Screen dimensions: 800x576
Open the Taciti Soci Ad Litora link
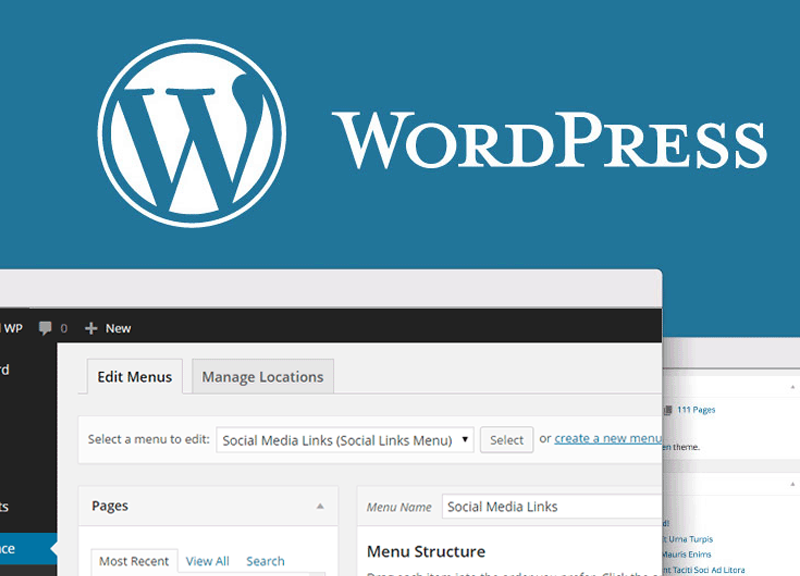[x=705, y=570]
